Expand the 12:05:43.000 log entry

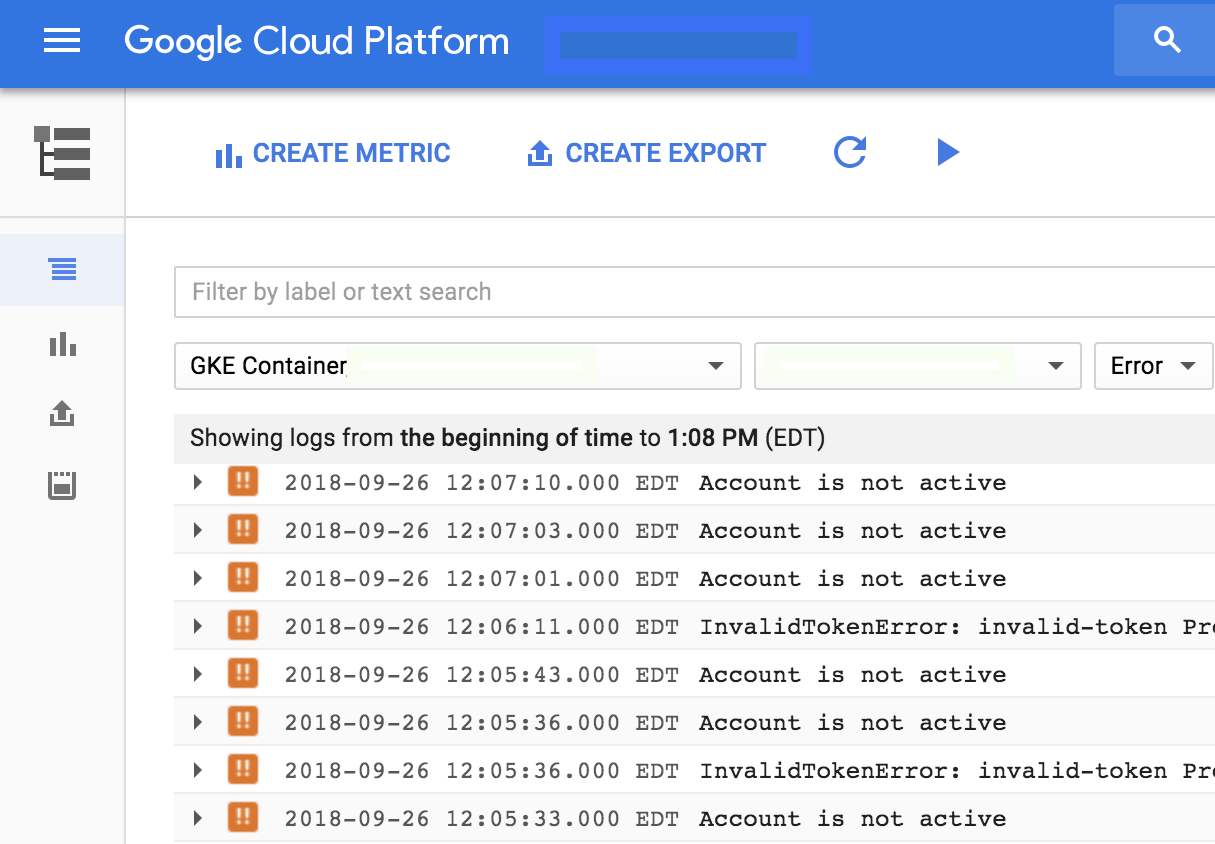click(198, 675)
